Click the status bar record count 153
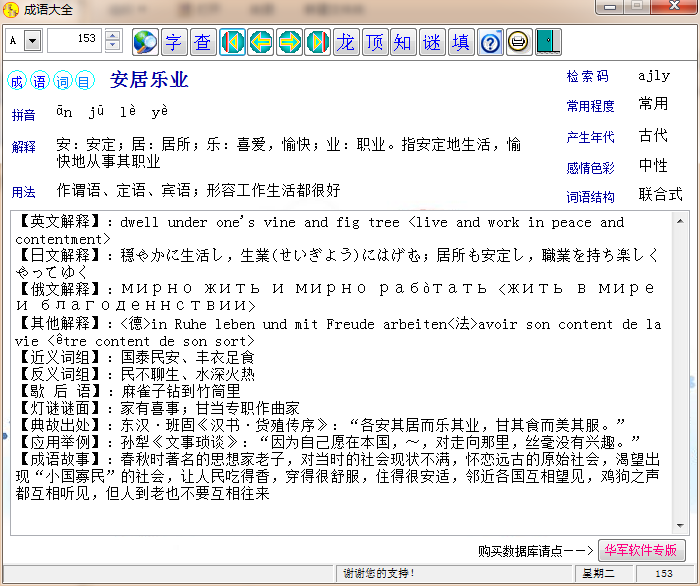Image resolution: width=700 pixels, height=586 pixels. (x=664, y=574)
